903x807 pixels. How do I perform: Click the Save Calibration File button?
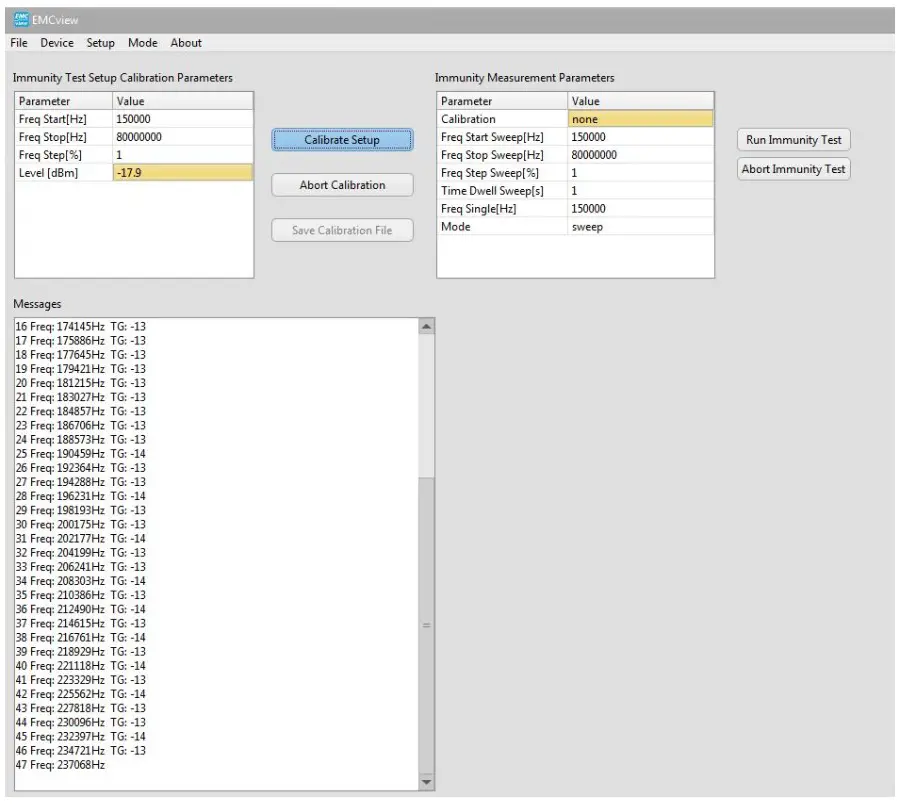coord(342,230)
